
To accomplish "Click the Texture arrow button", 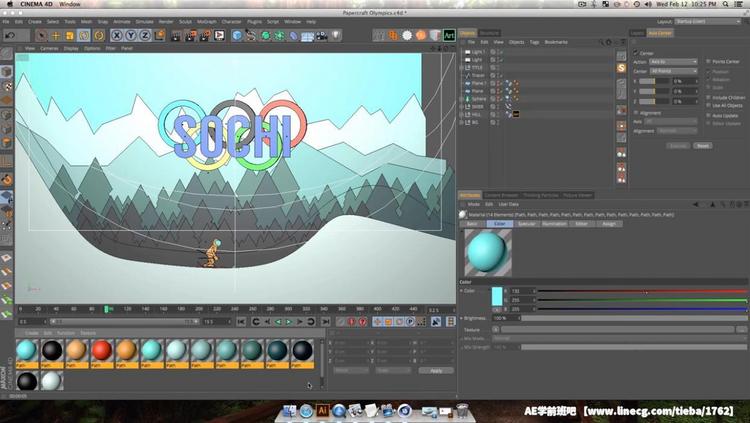I will pos(496,329).
